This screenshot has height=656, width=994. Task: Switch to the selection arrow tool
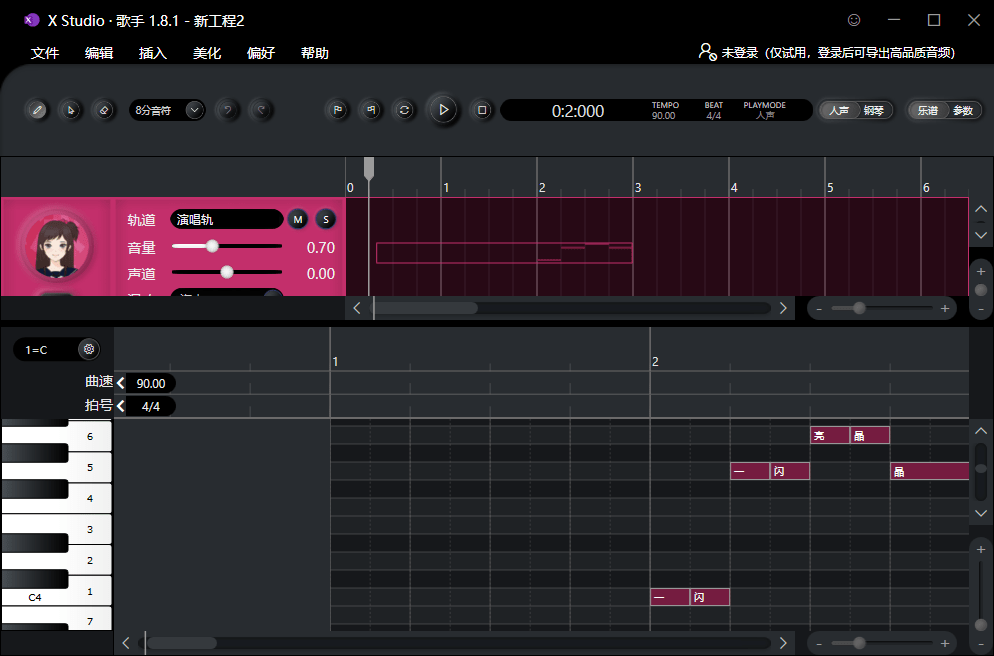point(70,110)
